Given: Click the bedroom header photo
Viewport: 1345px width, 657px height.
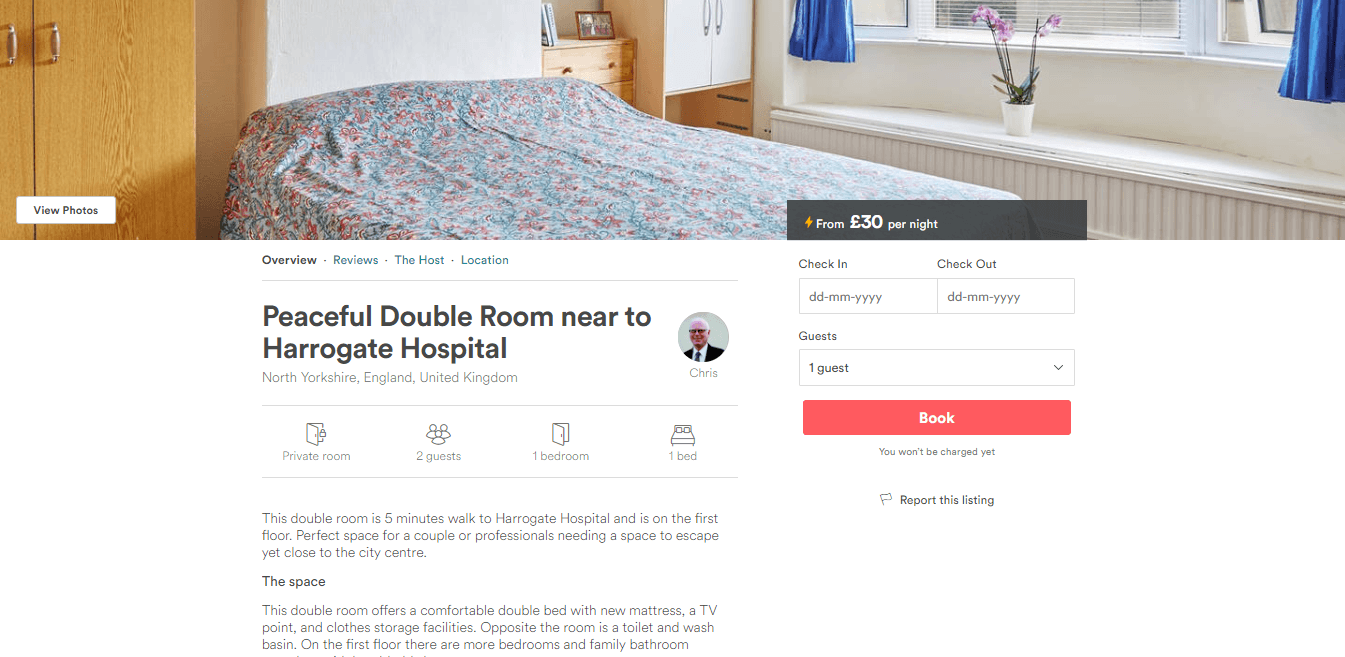Looking at the screenshot, I should 672,100.
